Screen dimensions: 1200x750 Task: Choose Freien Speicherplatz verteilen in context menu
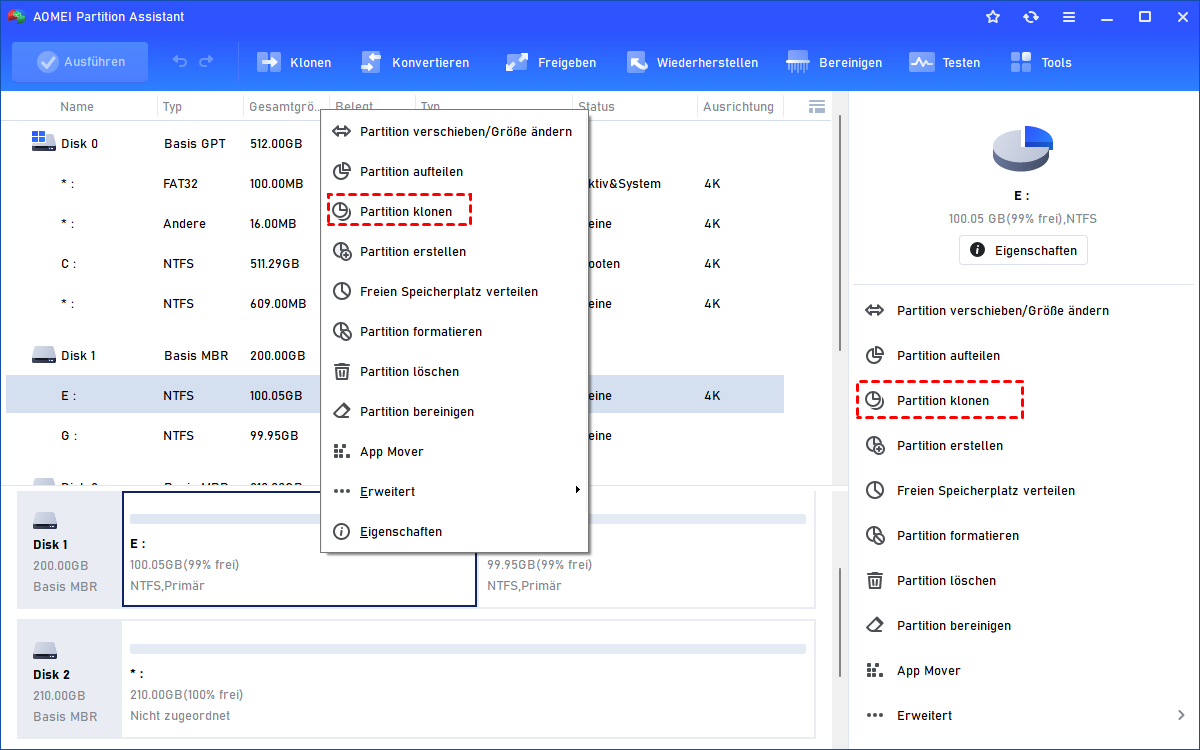[454, 291]
